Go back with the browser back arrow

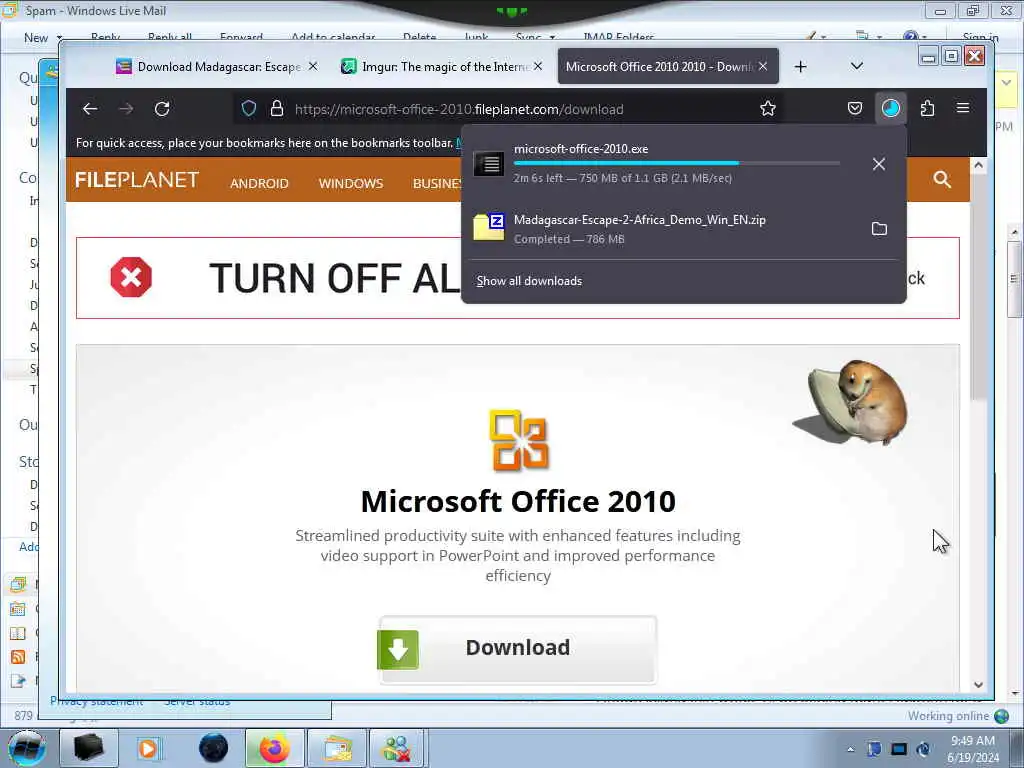[x=90, y=109]
